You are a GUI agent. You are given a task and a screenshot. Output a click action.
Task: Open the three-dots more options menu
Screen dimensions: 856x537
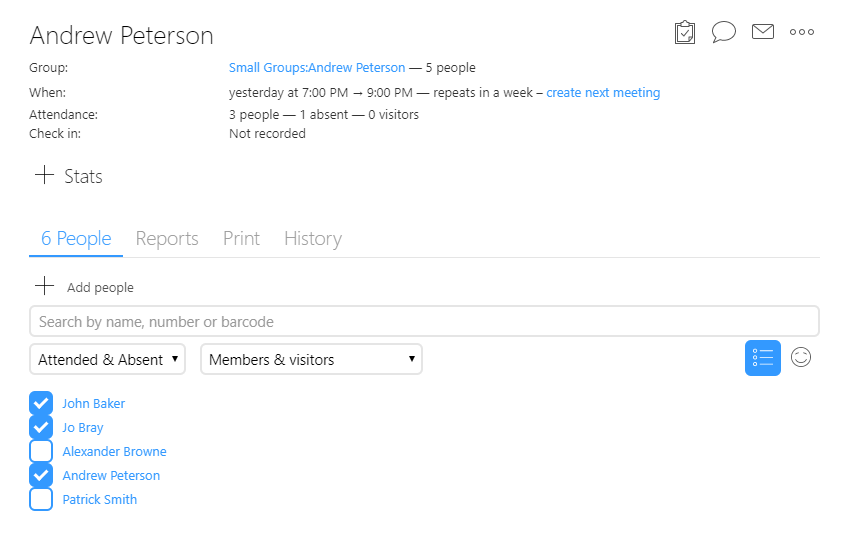(x=802, y=32)
